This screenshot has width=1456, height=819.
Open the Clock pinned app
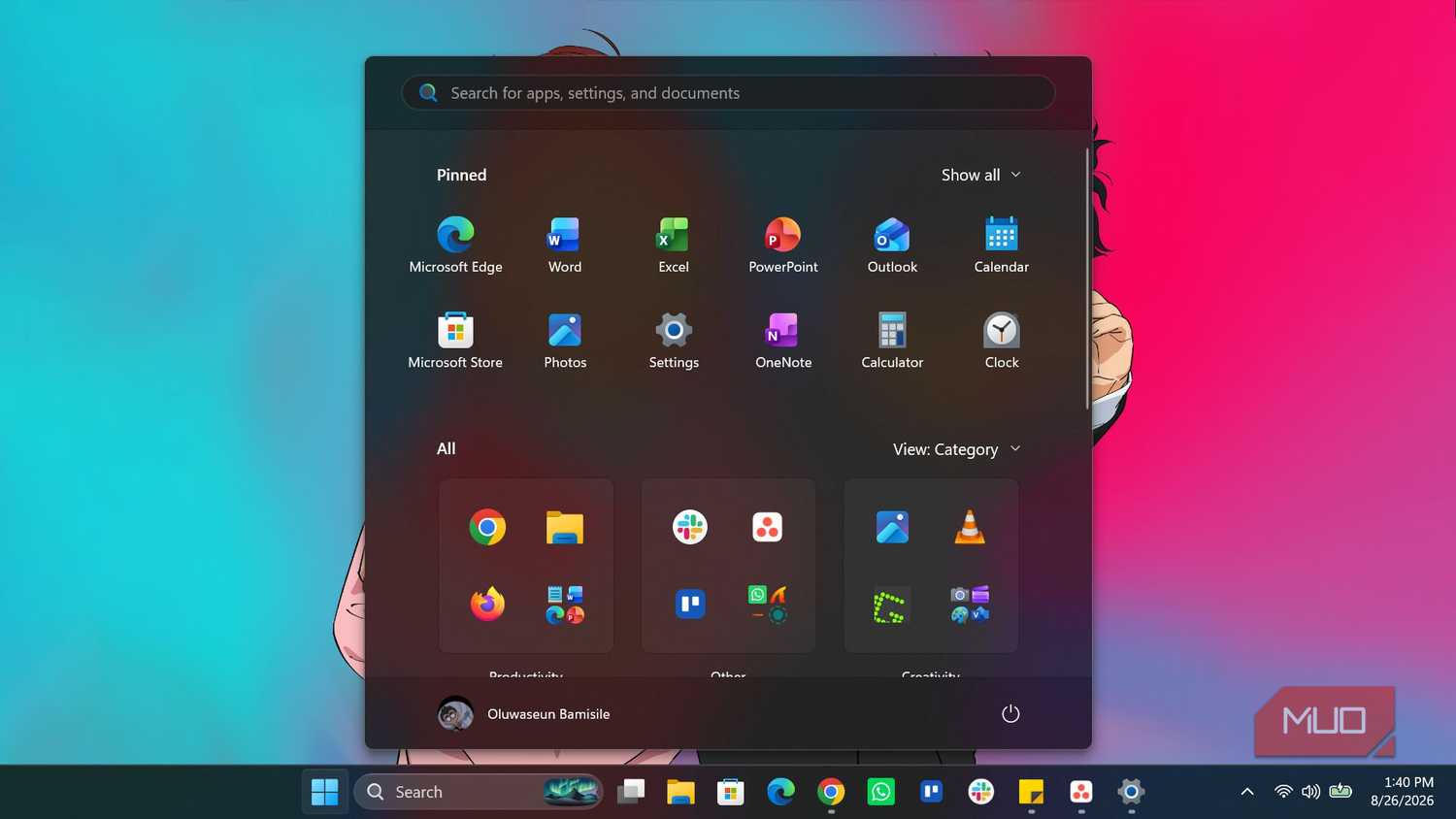(x=1001, y=341)
